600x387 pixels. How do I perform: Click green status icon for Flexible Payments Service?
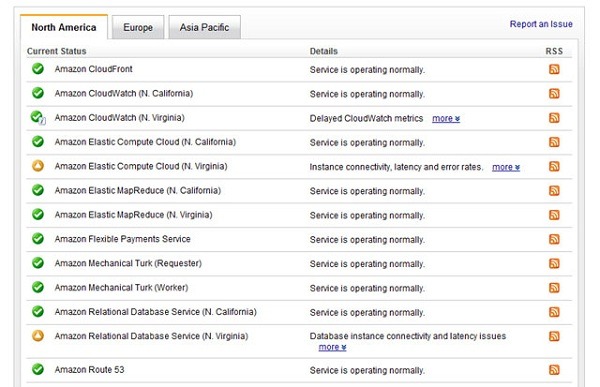[x=38, y=239]
